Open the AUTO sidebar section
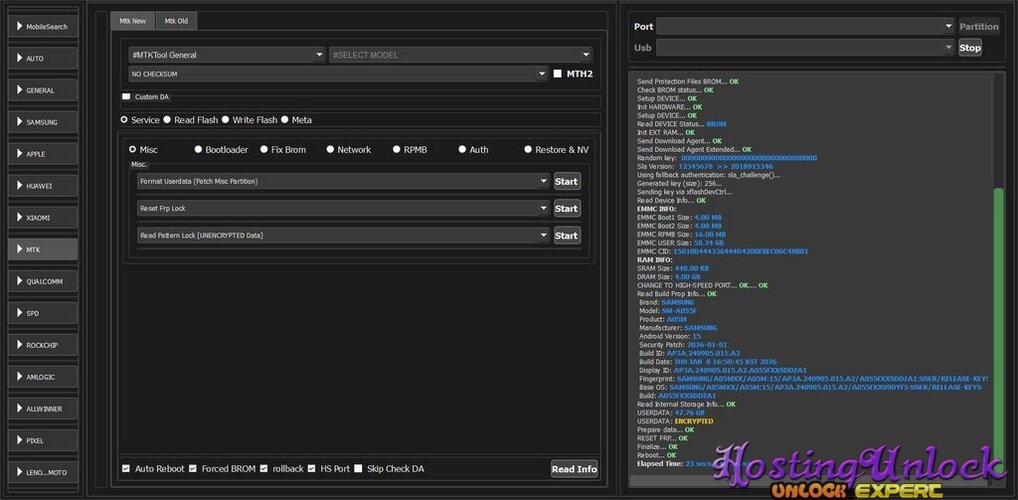Viewport: 1018px width, 500px height. 43,58
